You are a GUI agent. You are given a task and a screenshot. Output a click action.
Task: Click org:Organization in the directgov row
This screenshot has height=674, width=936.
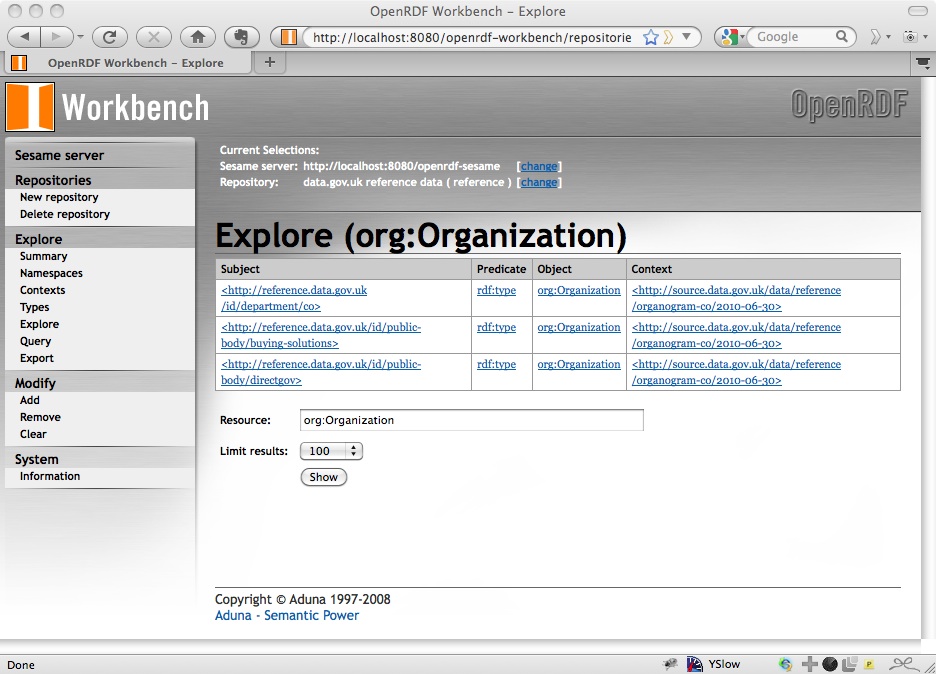tap(578, 364)
